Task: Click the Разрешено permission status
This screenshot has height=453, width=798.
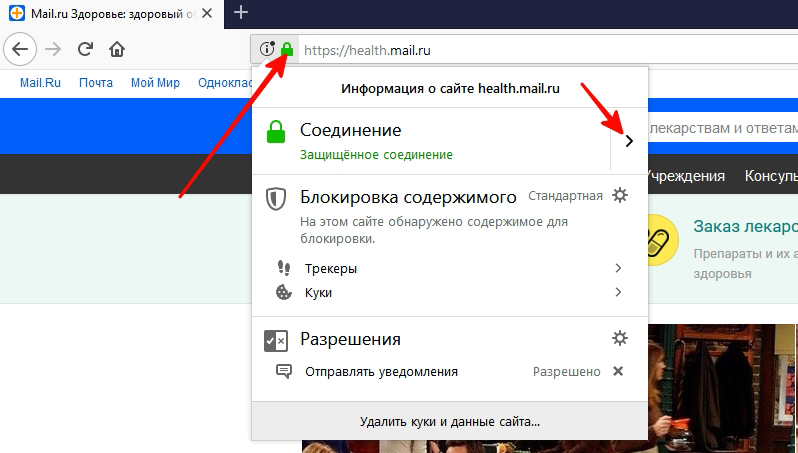Action: pos(566,372)
